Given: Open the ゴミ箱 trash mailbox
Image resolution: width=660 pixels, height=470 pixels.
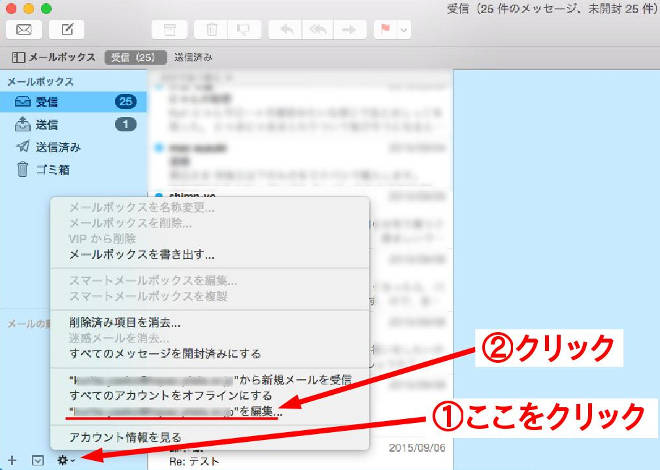Looking at the screenshot, I should tap(48, 169).
